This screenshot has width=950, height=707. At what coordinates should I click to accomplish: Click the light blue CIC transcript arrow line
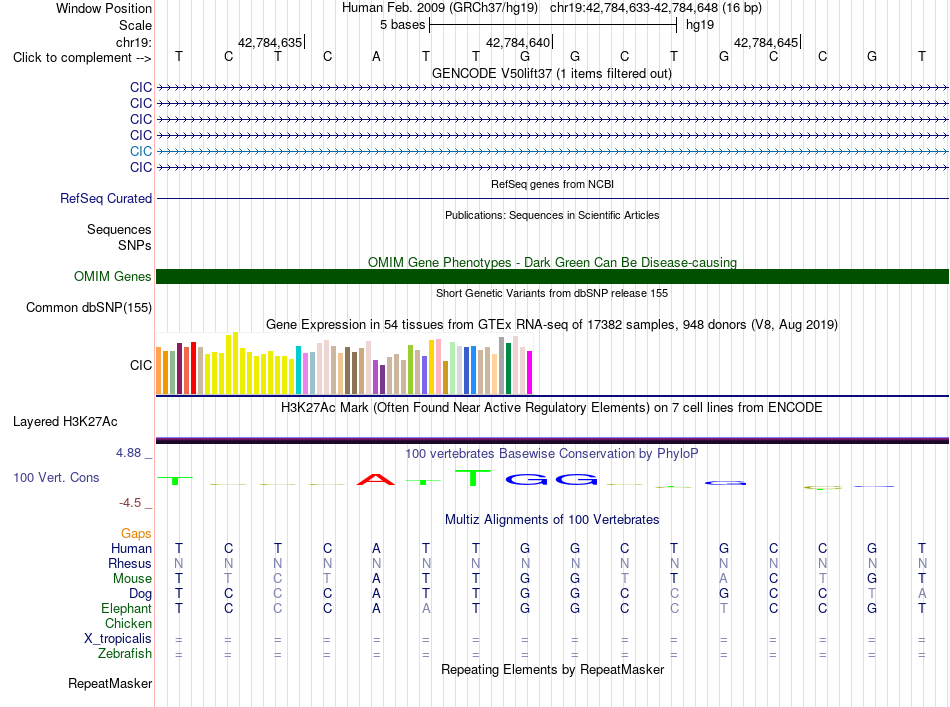pos(552,151)
